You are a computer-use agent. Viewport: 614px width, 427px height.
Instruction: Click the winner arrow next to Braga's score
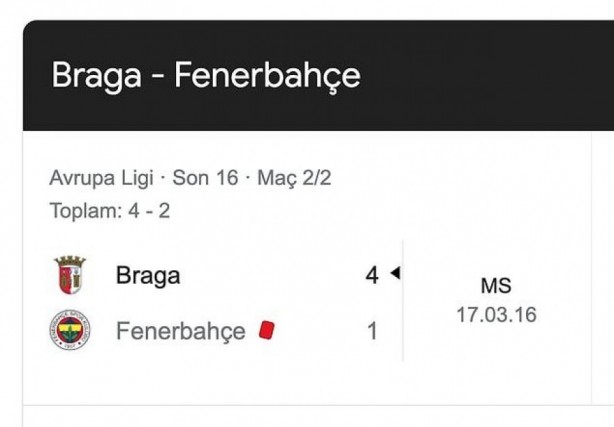pyautogui.click(x=394, y=274)
